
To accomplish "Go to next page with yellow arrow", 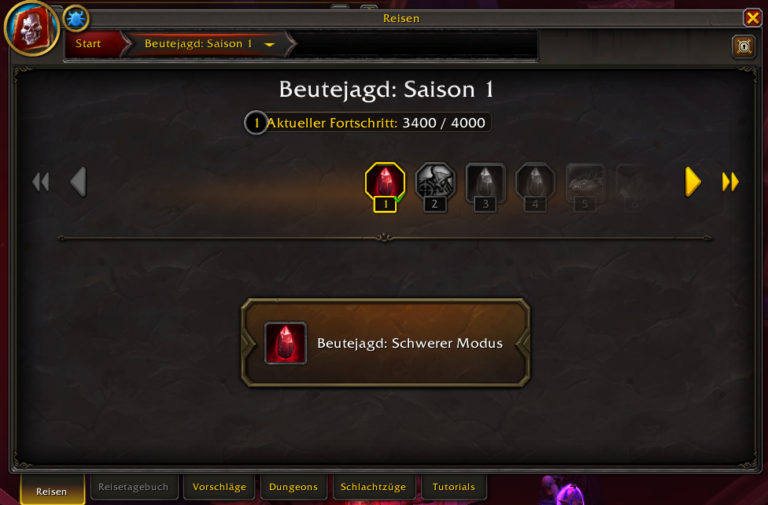I will tap(692, 182).
